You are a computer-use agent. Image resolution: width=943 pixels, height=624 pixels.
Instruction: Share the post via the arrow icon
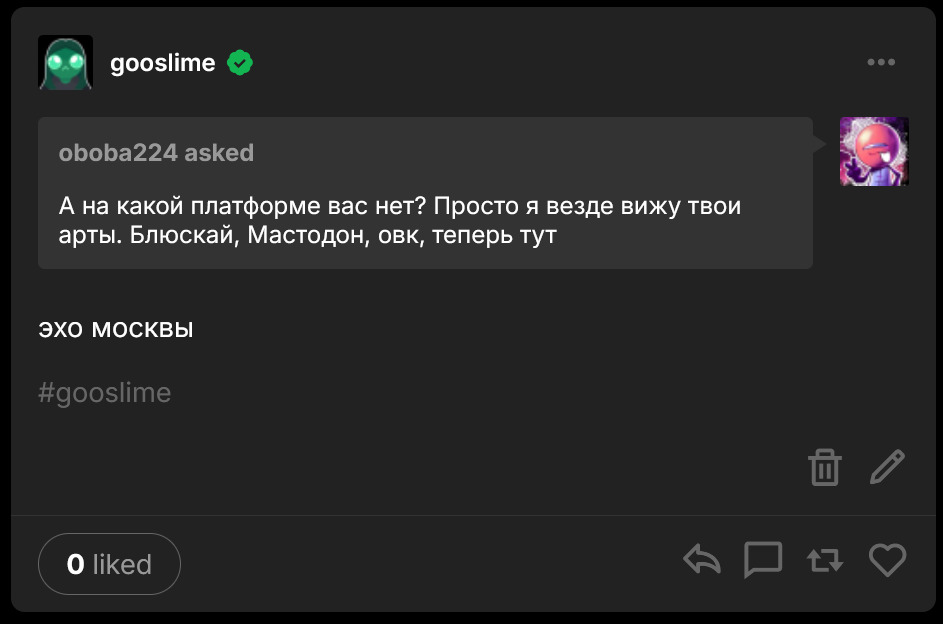click(x=702, y=560)
